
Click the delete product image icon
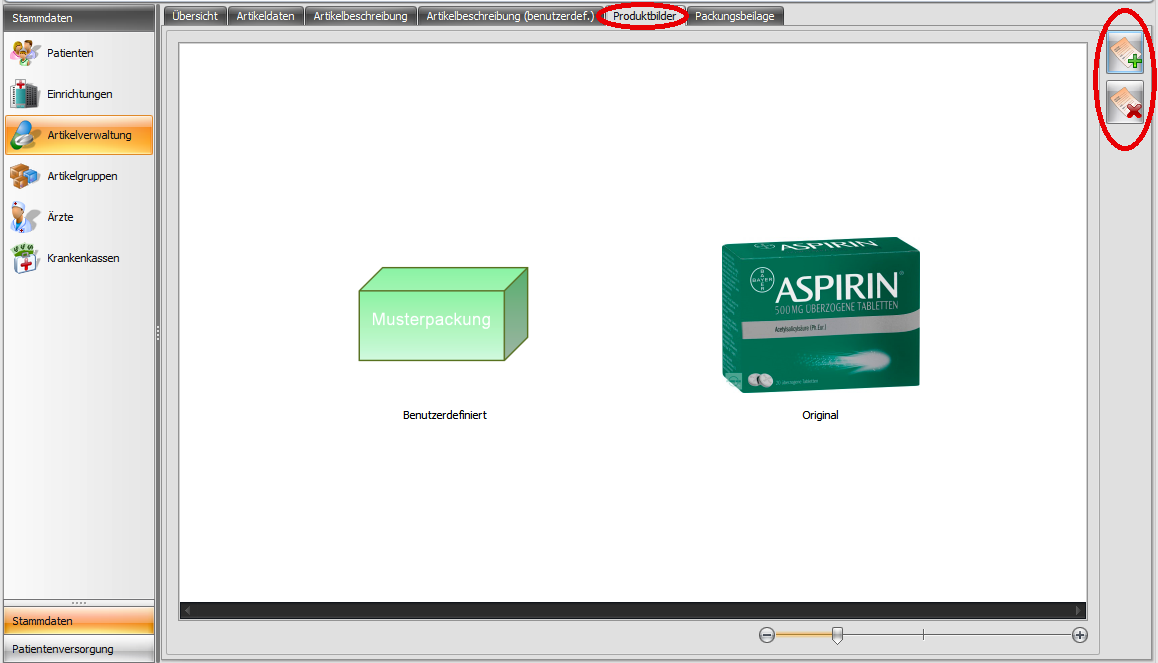[x=1125, y=103]
